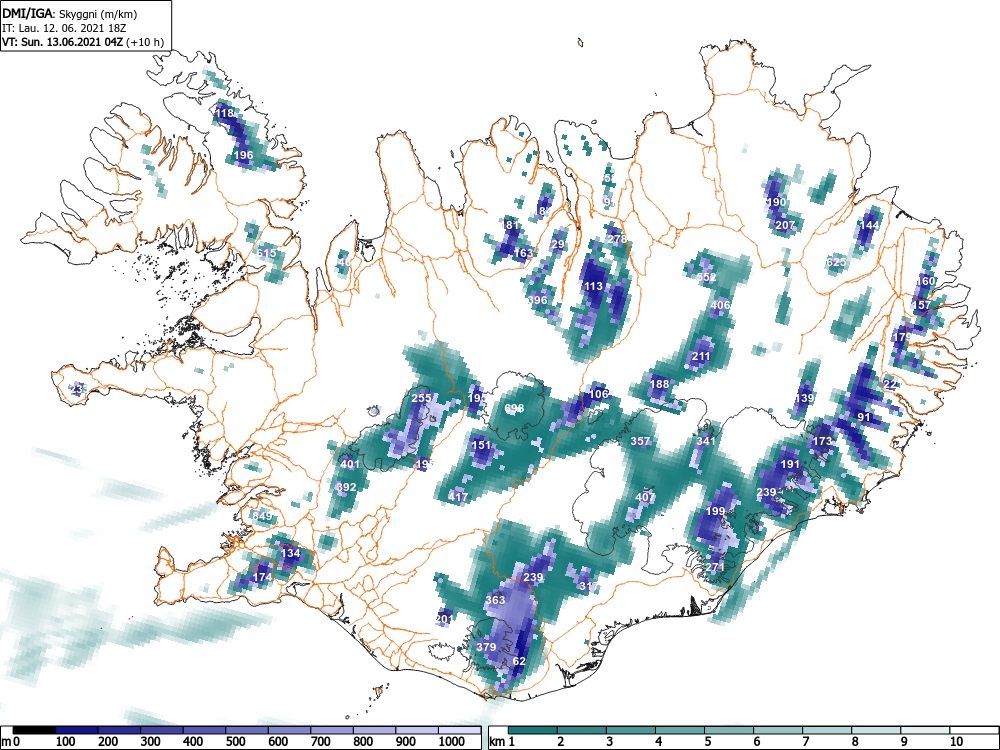This screenshot has width=1000, height=750.
Task: Click the visibility value '173' on the map
Action: pos(823,441)
